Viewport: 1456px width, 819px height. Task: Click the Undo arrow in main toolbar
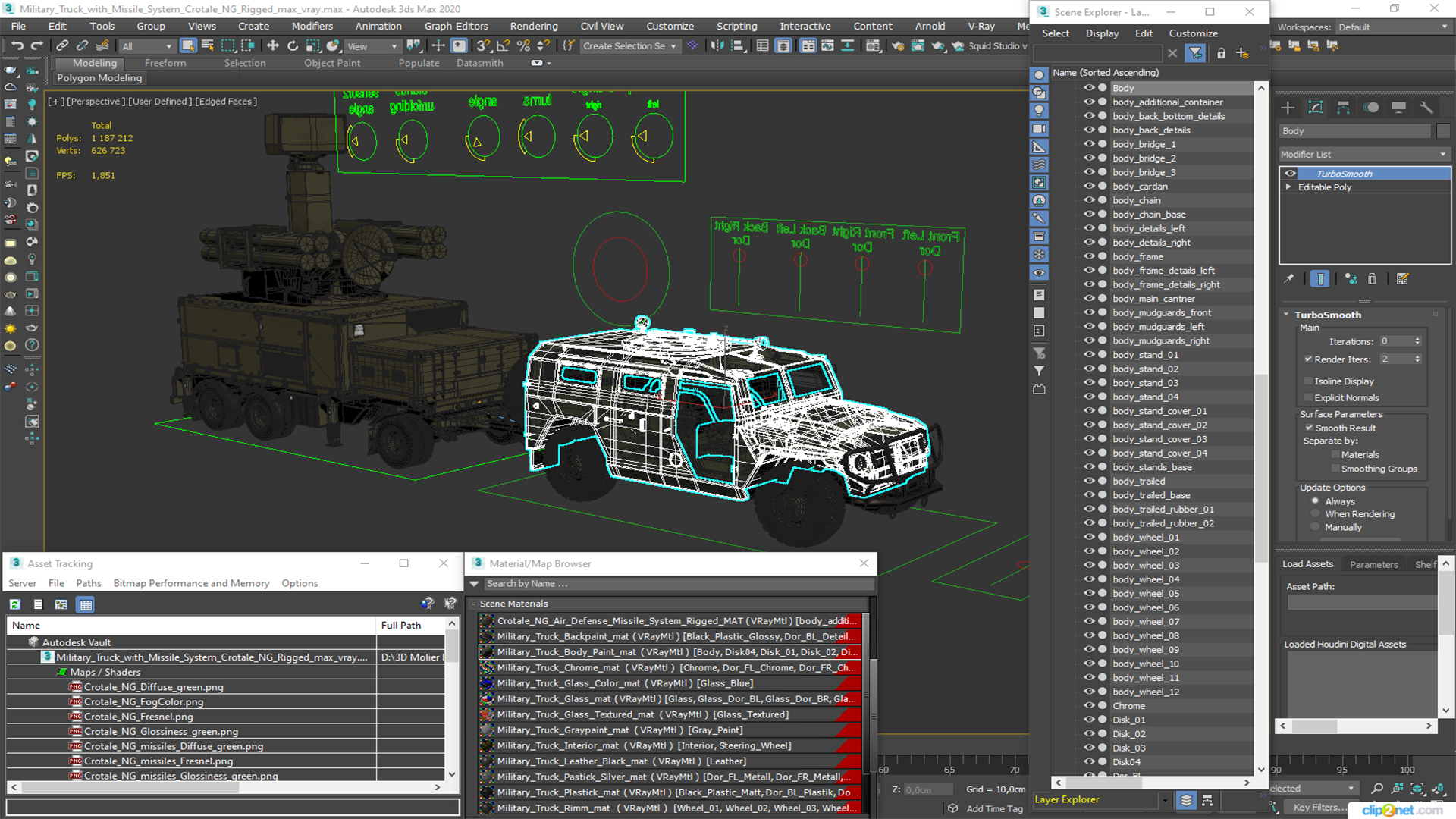pyautogui.click(x=17, y=46)
